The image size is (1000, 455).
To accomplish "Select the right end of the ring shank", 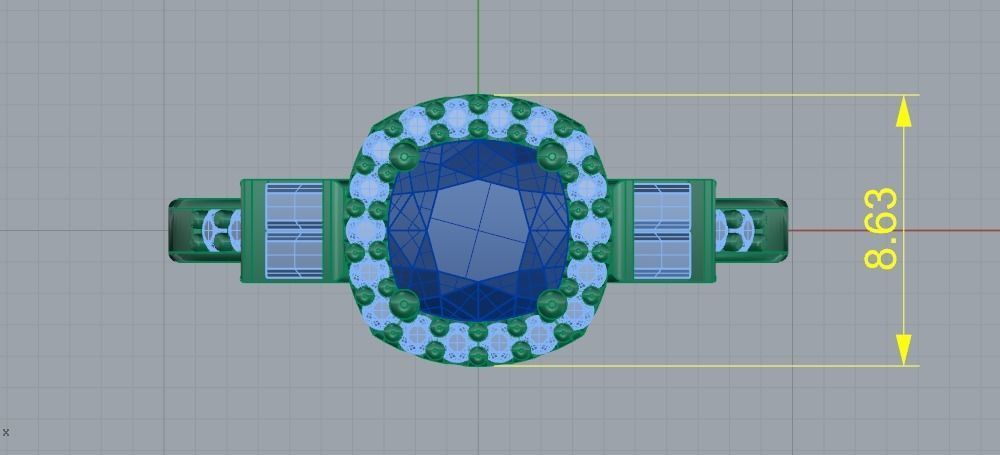I will click(751, 230).
